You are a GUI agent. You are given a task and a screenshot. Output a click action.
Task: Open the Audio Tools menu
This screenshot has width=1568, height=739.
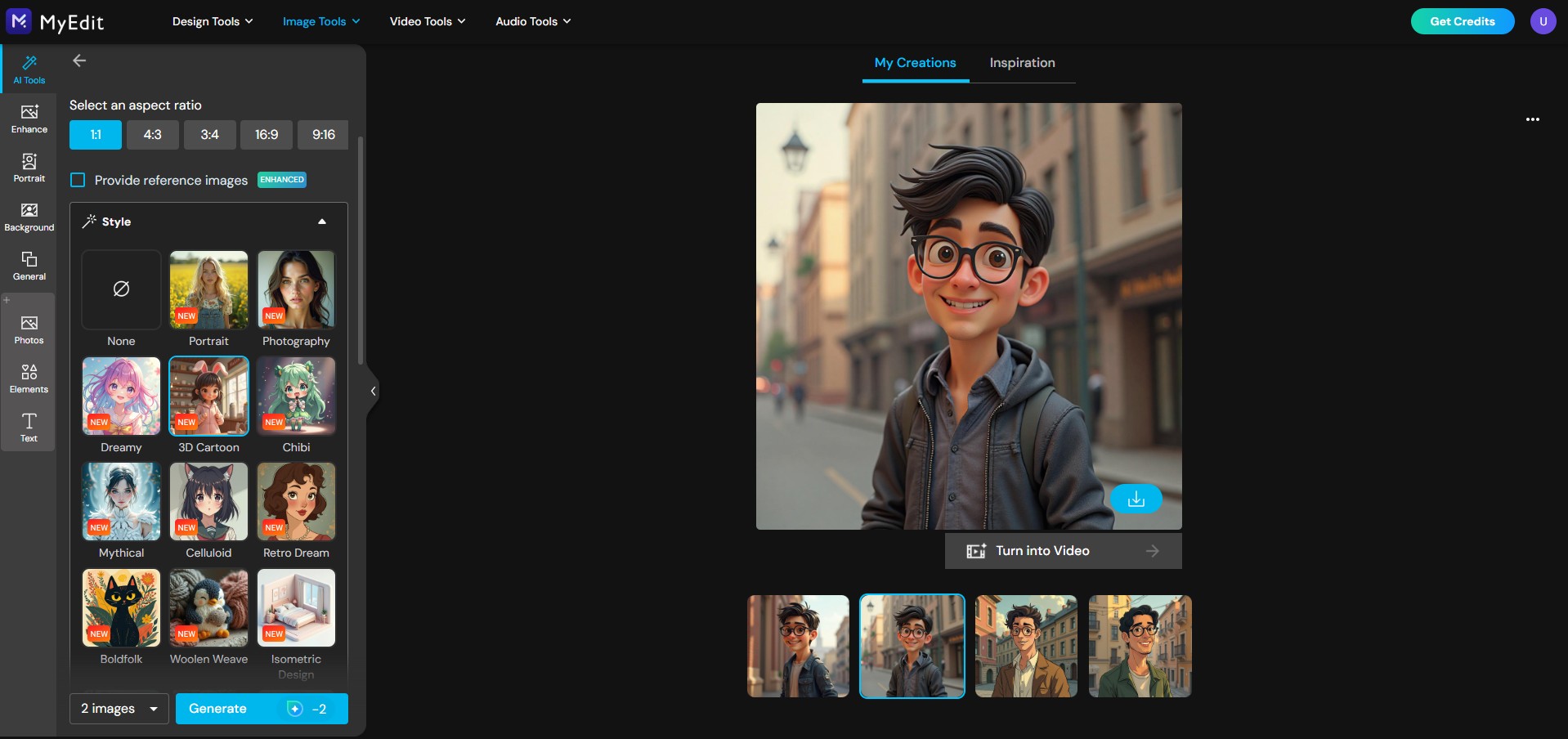(531, 21)
